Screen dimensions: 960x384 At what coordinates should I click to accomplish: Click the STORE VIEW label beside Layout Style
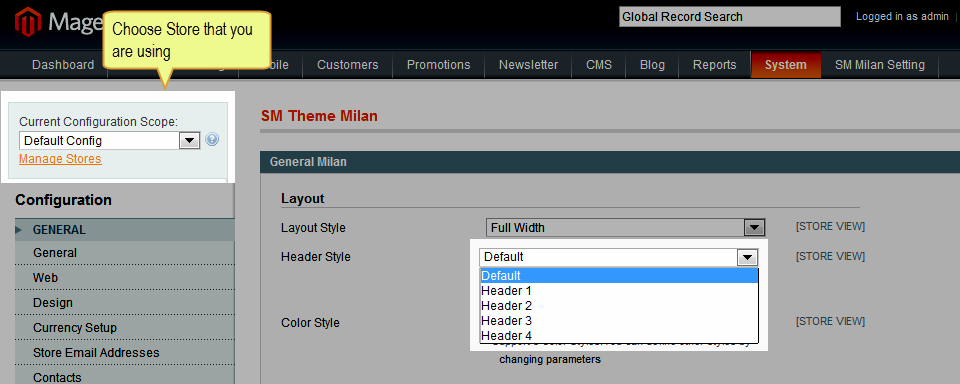[830, 227]
